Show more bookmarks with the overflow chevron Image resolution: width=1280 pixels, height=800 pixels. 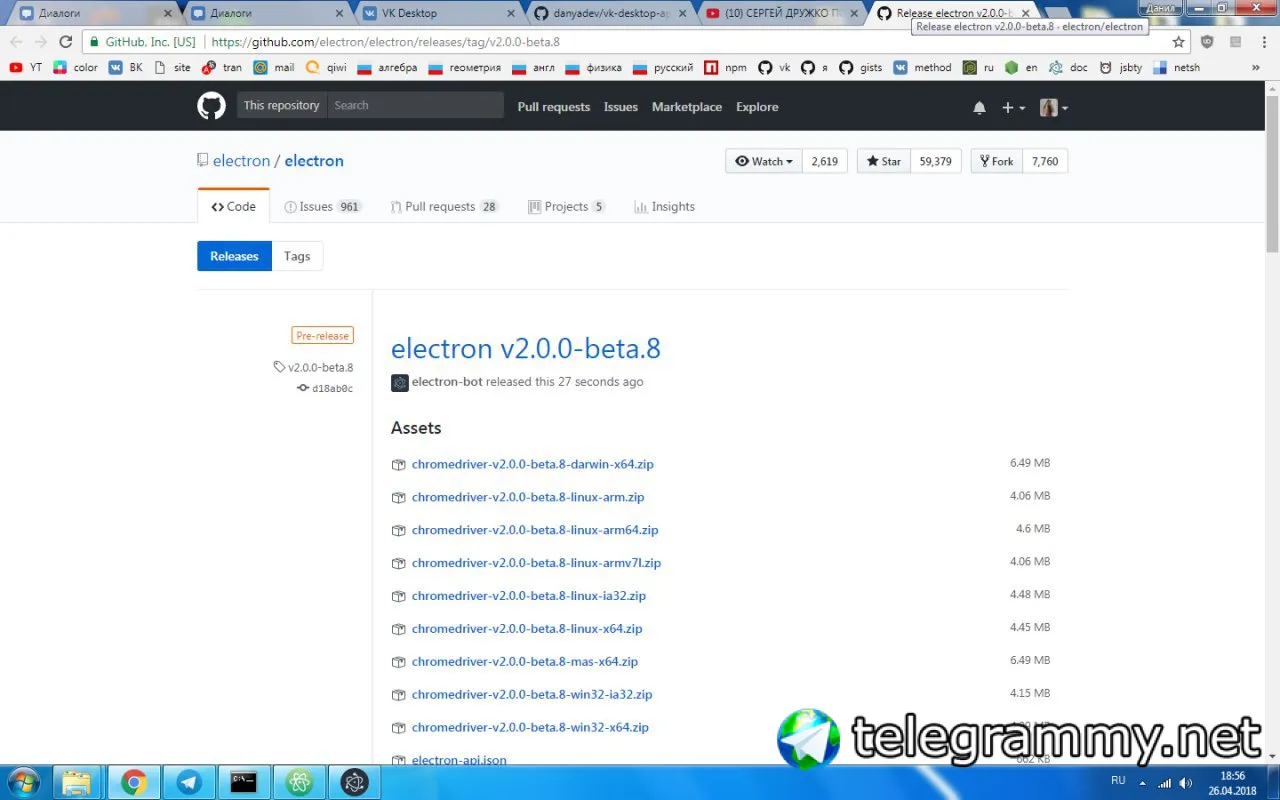[1256, 68]
